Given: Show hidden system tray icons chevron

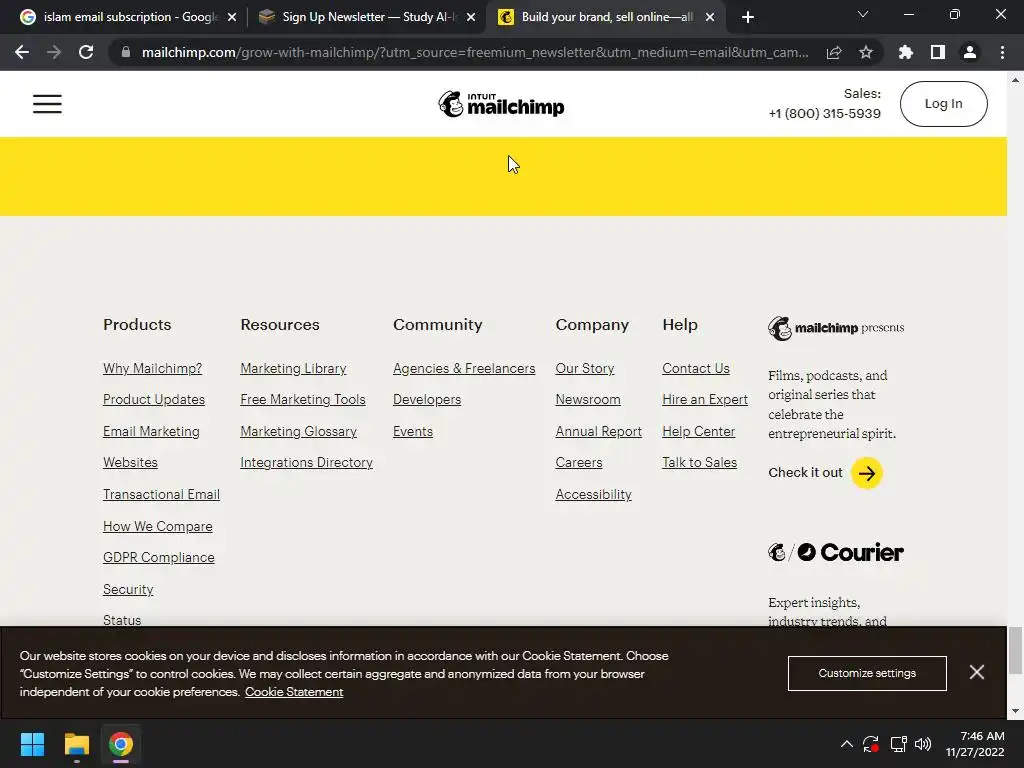Looking at the screenshot, I should pyautogui.click(x=846, y=744).
